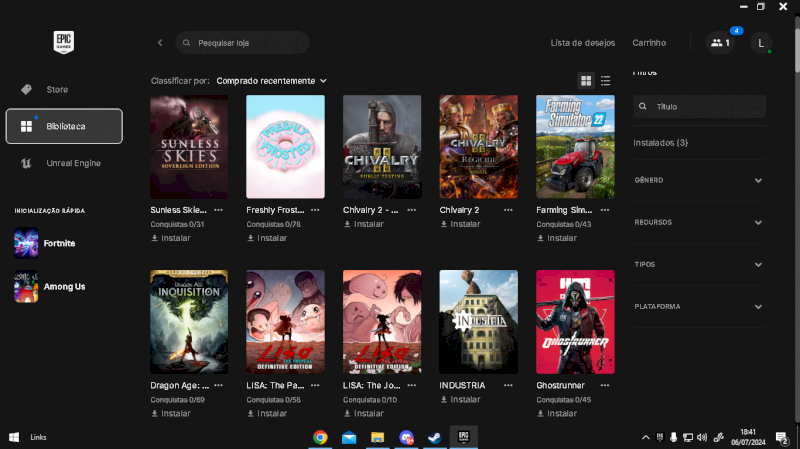The image size is (800, 449).
Task: Show hidden system tray icons
Action: [x=645, y=437]
